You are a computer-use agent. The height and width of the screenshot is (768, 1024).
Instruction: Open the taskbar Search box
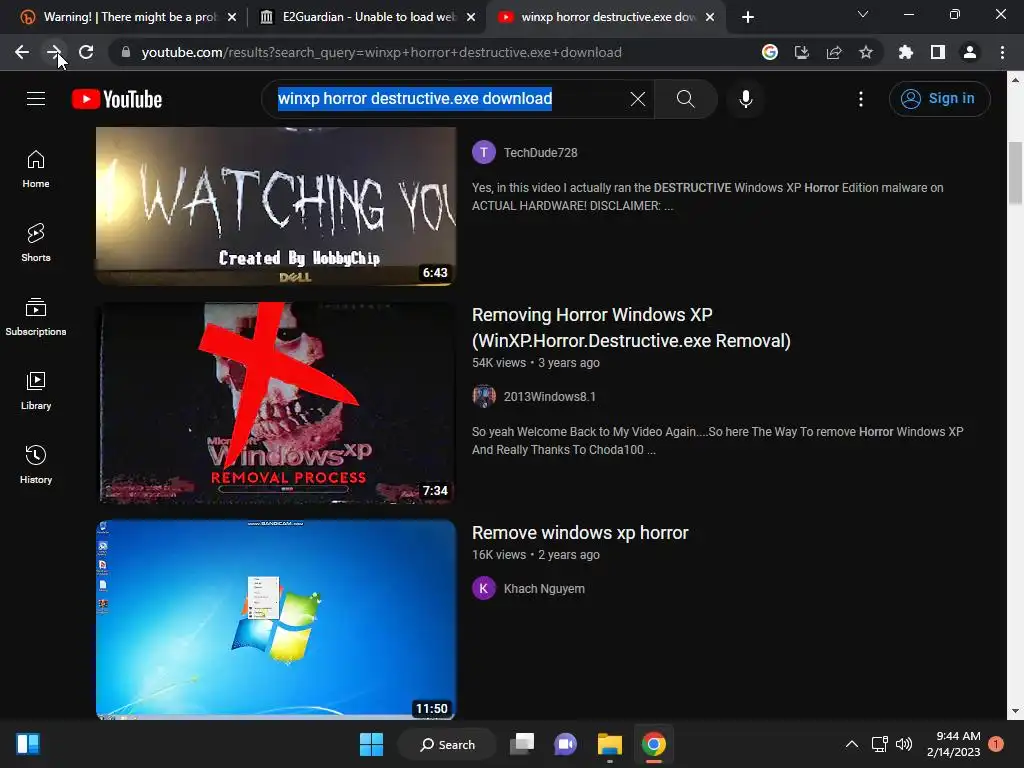click(x=447, y=744)
